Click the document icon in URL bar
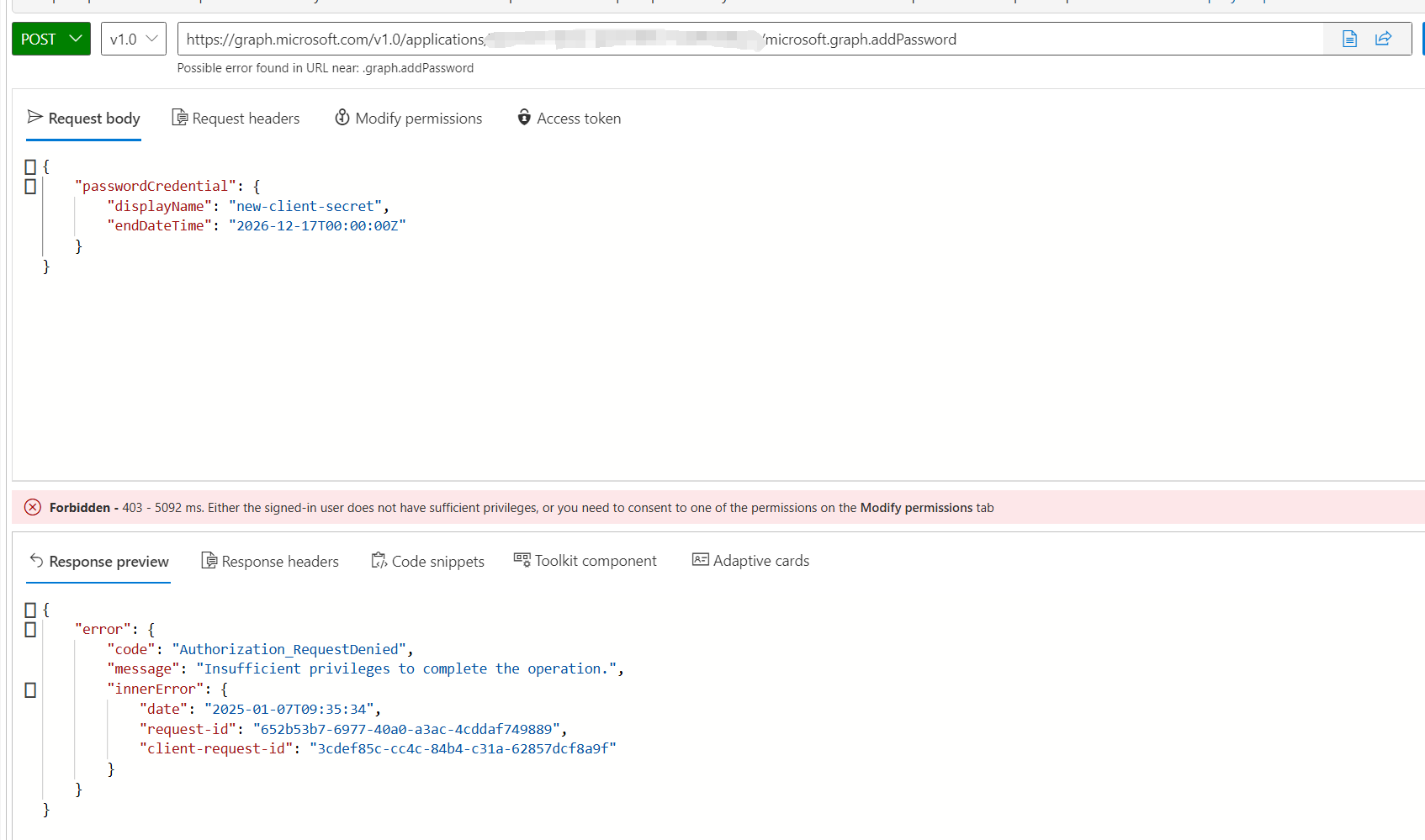 click(1349, 39)
